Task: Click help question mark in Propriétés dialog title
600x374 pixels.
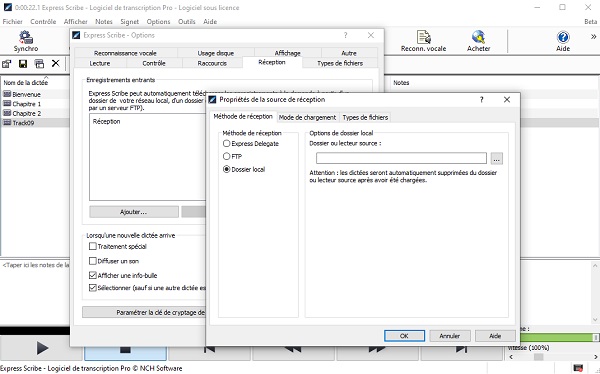Action: pyautogui.click(x=482, y=100)
